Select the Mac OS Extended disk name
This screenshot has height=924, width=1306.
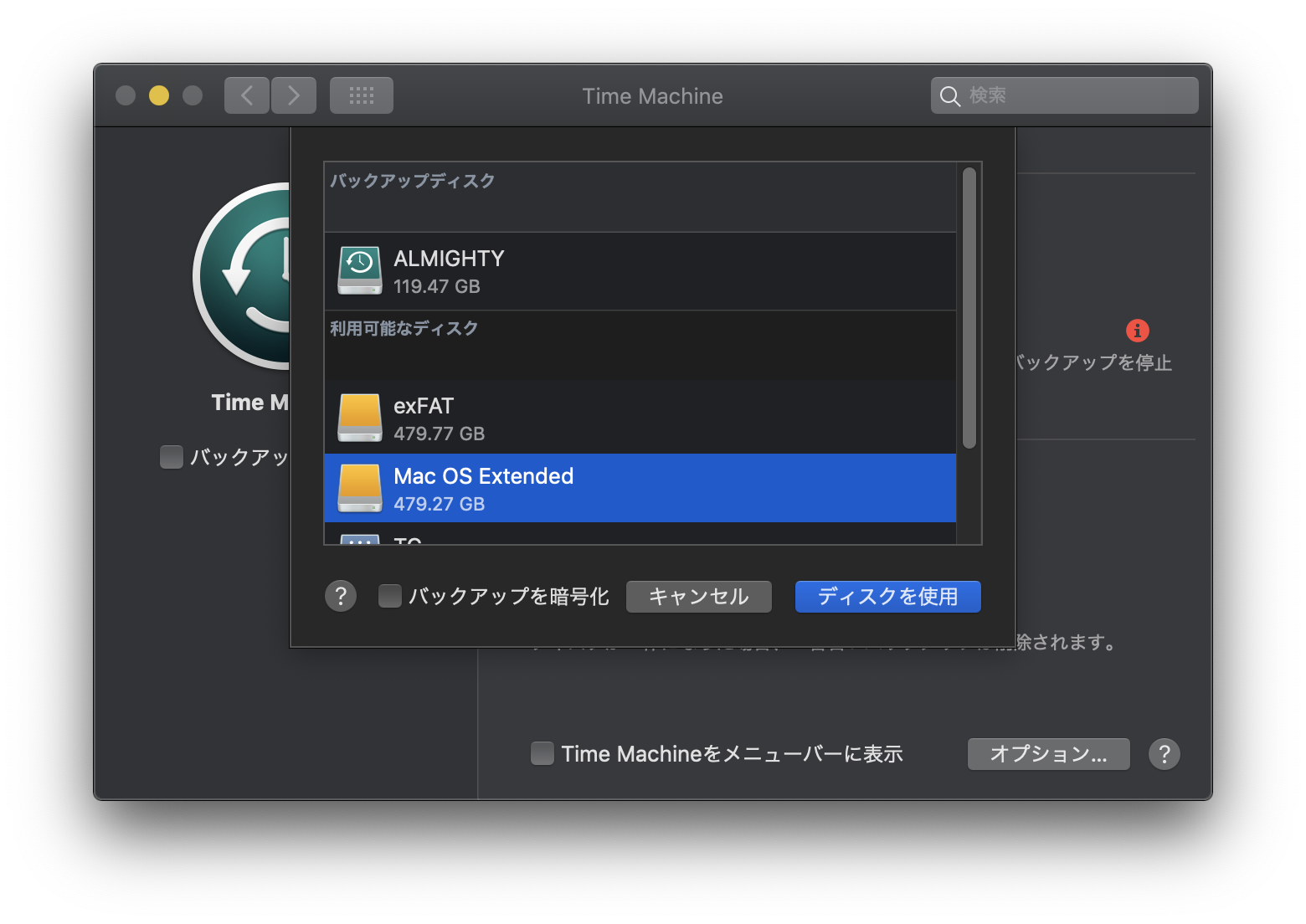pos(484,476)
